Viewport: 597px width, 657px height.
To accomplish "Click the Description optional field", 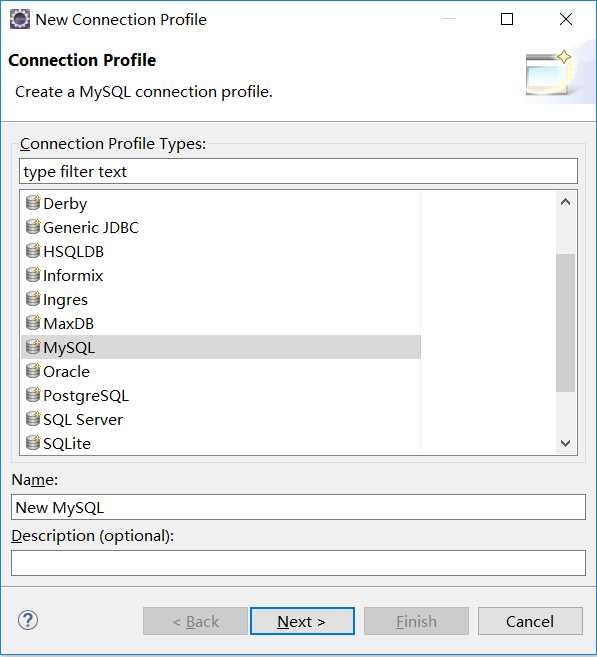I will [298, 563].
